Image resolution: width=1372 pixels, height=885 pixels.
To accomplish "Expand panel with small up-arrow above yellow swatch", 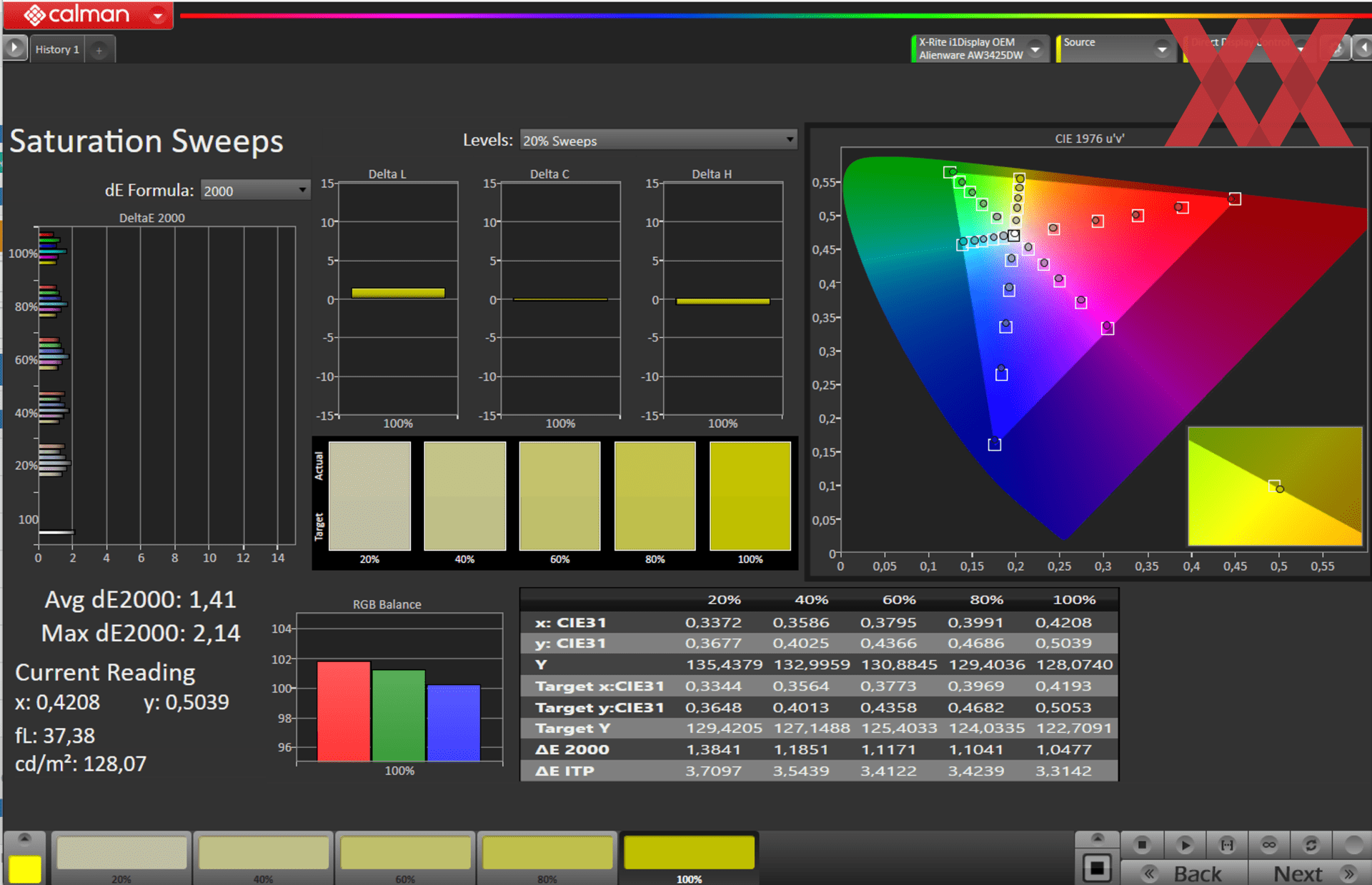I will click(x=24, y=838).
